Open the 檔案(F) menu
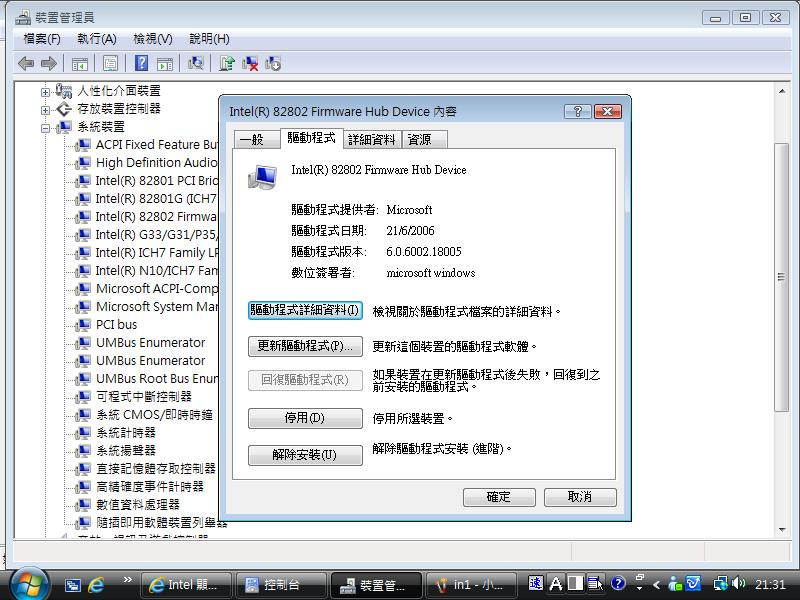Image resolution: width=800 pixels, height=600 pixels. (42, 39)
